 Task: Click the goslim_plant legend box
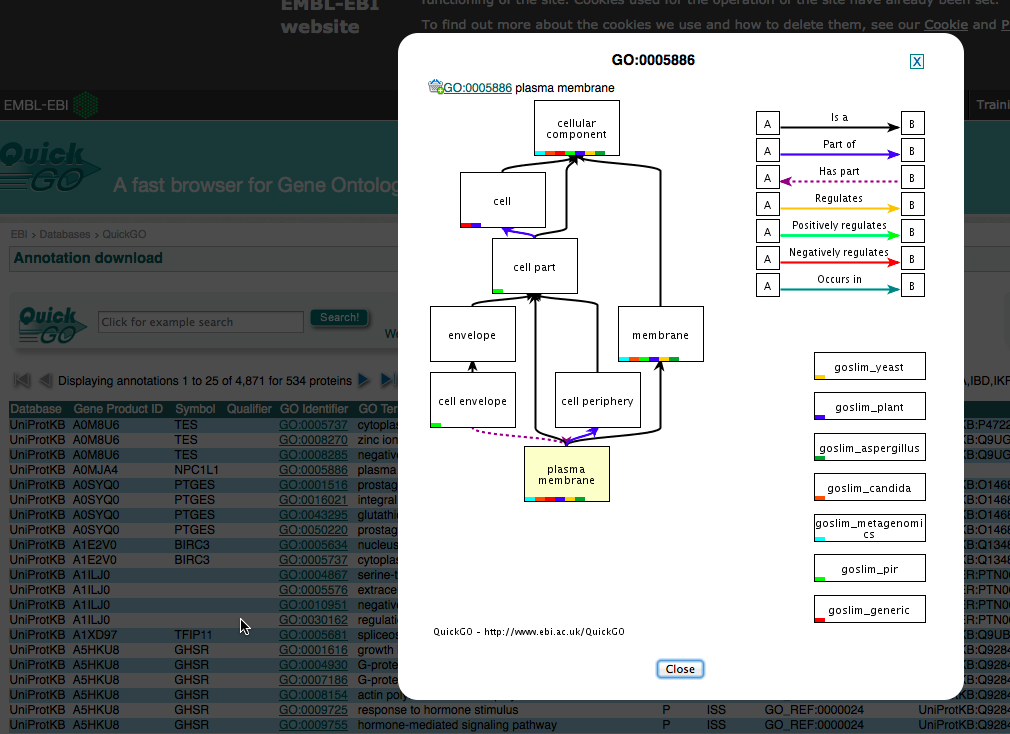[x=870, y=406]
